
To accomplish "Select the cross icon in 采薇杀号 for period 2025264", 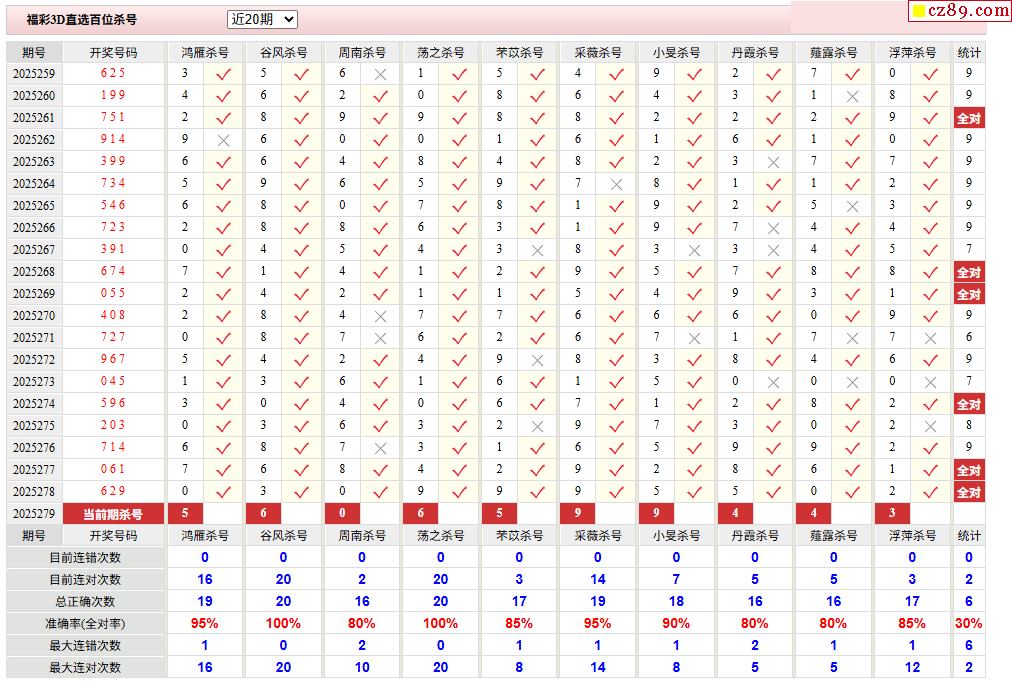I will [x=616, y=184].
